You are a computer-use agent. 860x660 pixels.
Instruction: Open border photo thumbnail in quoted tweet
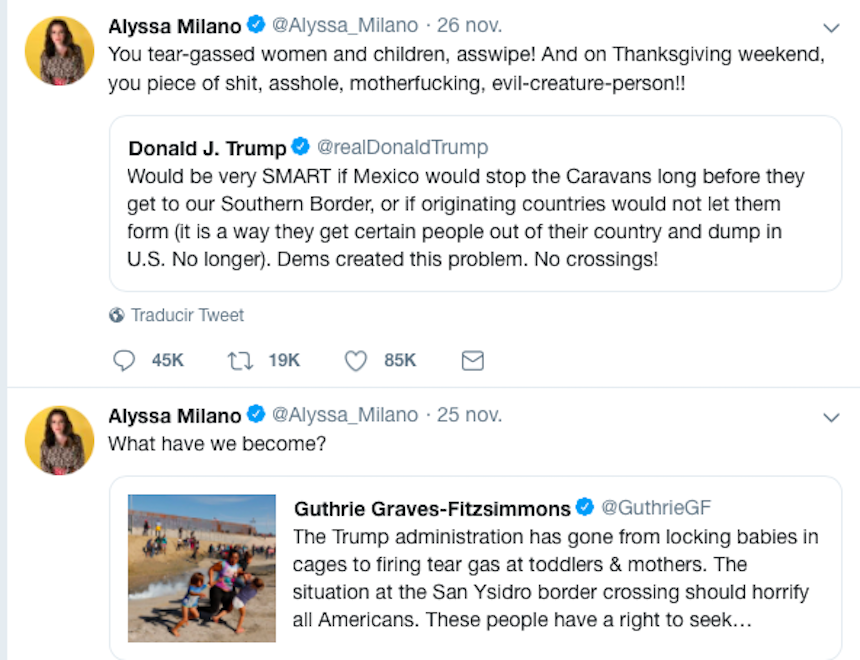click(x=202, y=567)
